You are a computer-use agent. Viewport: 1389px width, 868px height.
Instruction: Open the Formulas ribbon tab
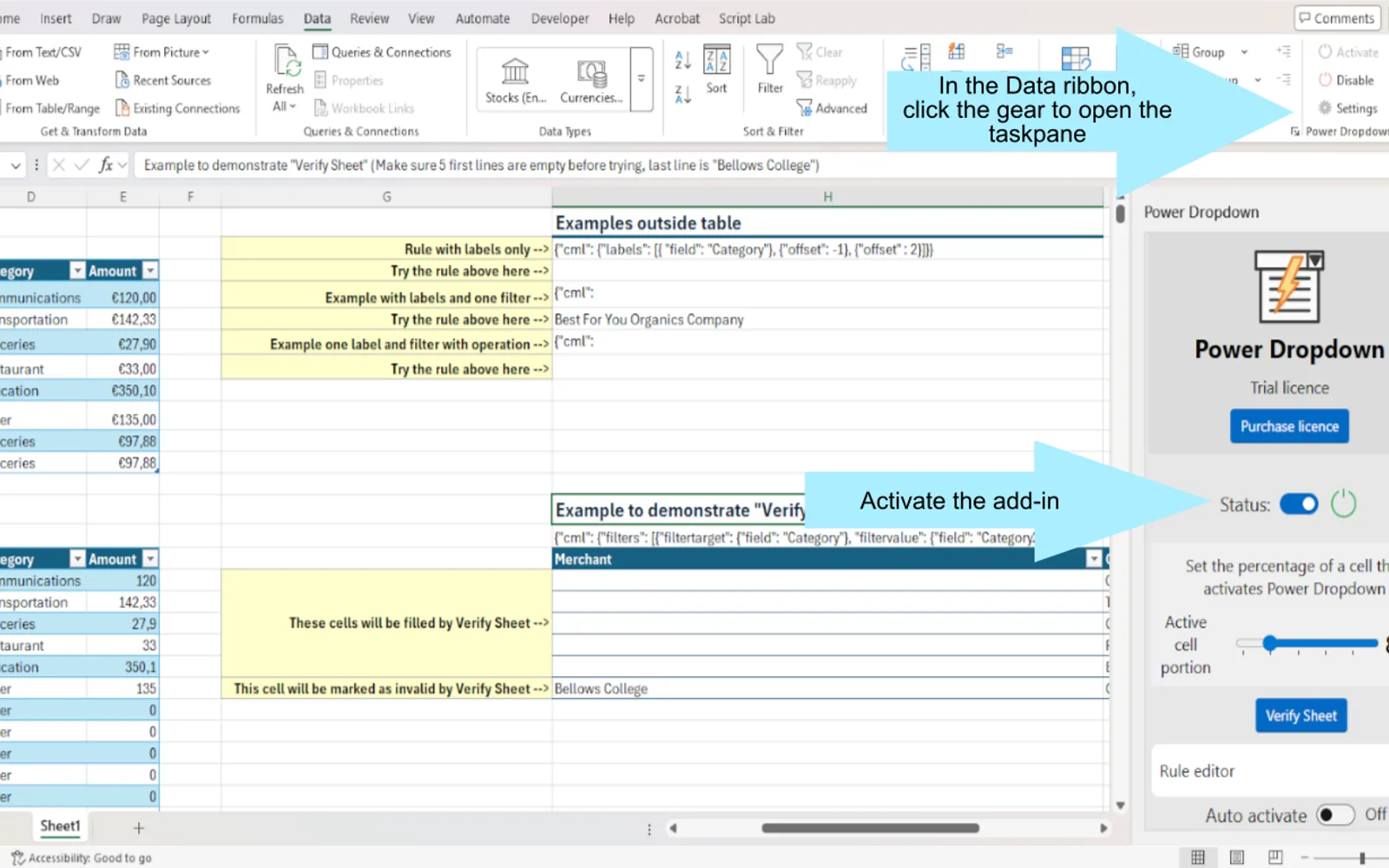click(x=257, y=18)
